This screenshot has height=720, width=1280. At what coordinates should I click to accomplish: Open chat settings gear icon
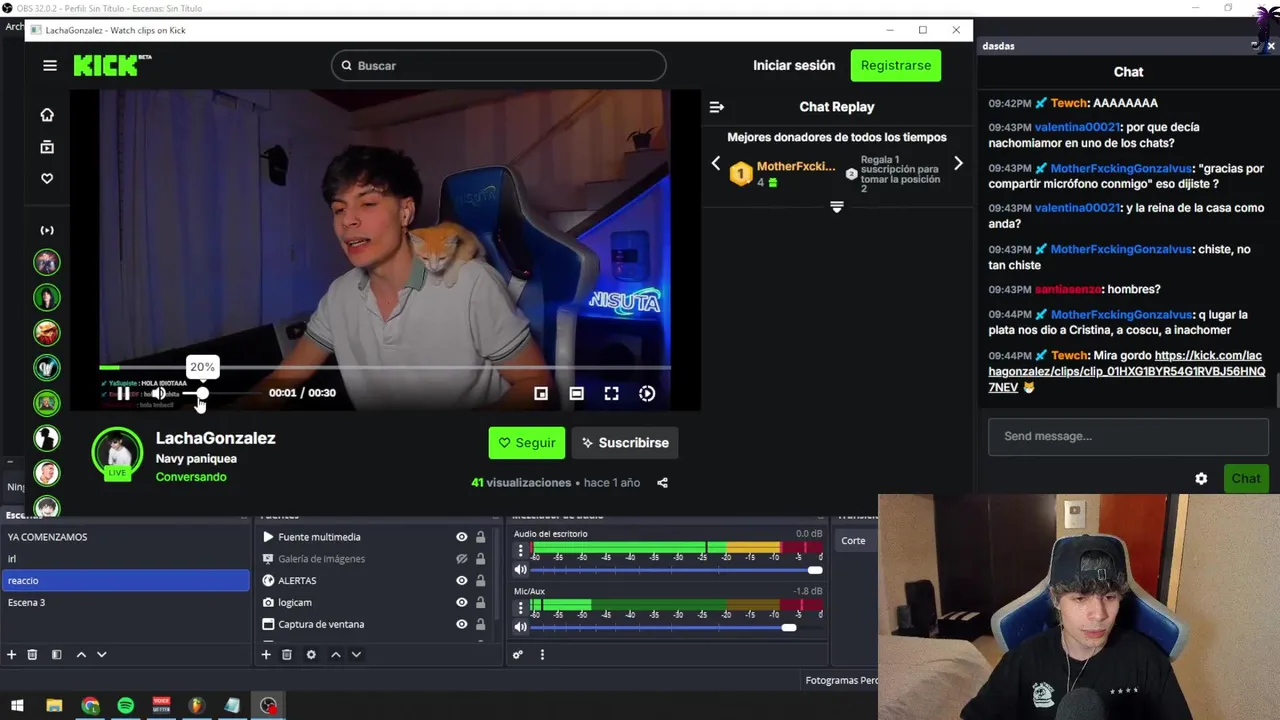1201,479
